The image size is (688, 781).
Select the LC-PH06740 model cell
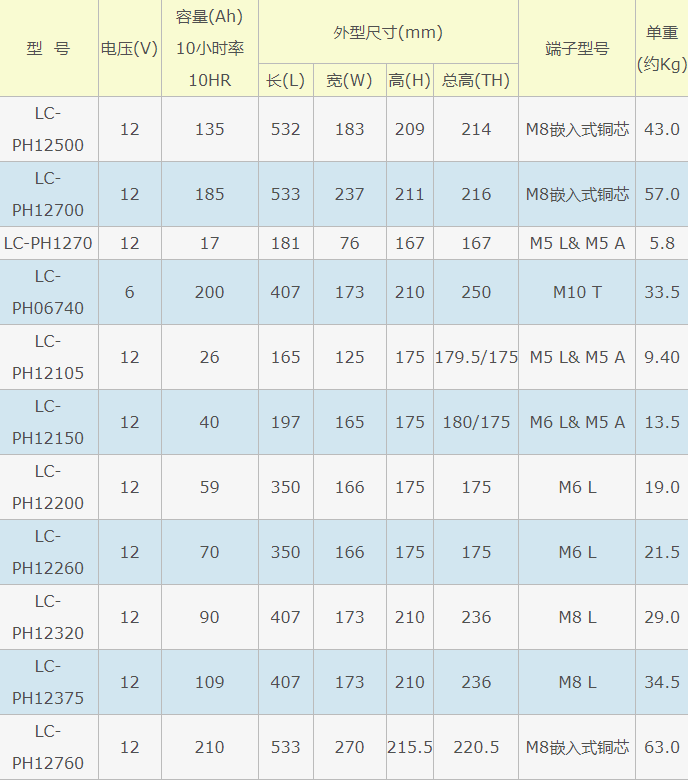pyautogui.click(x=48, y=292)
